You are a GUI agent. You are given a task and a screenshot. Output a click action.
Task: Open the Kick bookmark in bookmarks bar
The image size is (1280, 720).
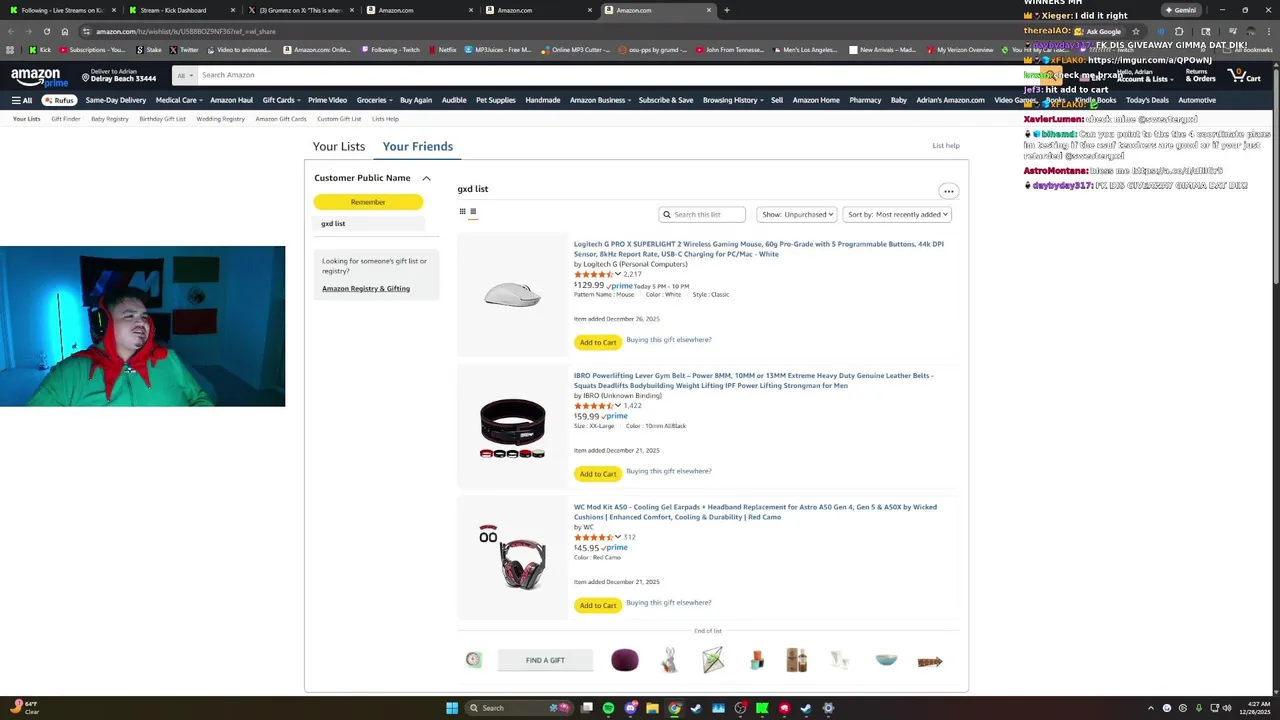(40, 49)
